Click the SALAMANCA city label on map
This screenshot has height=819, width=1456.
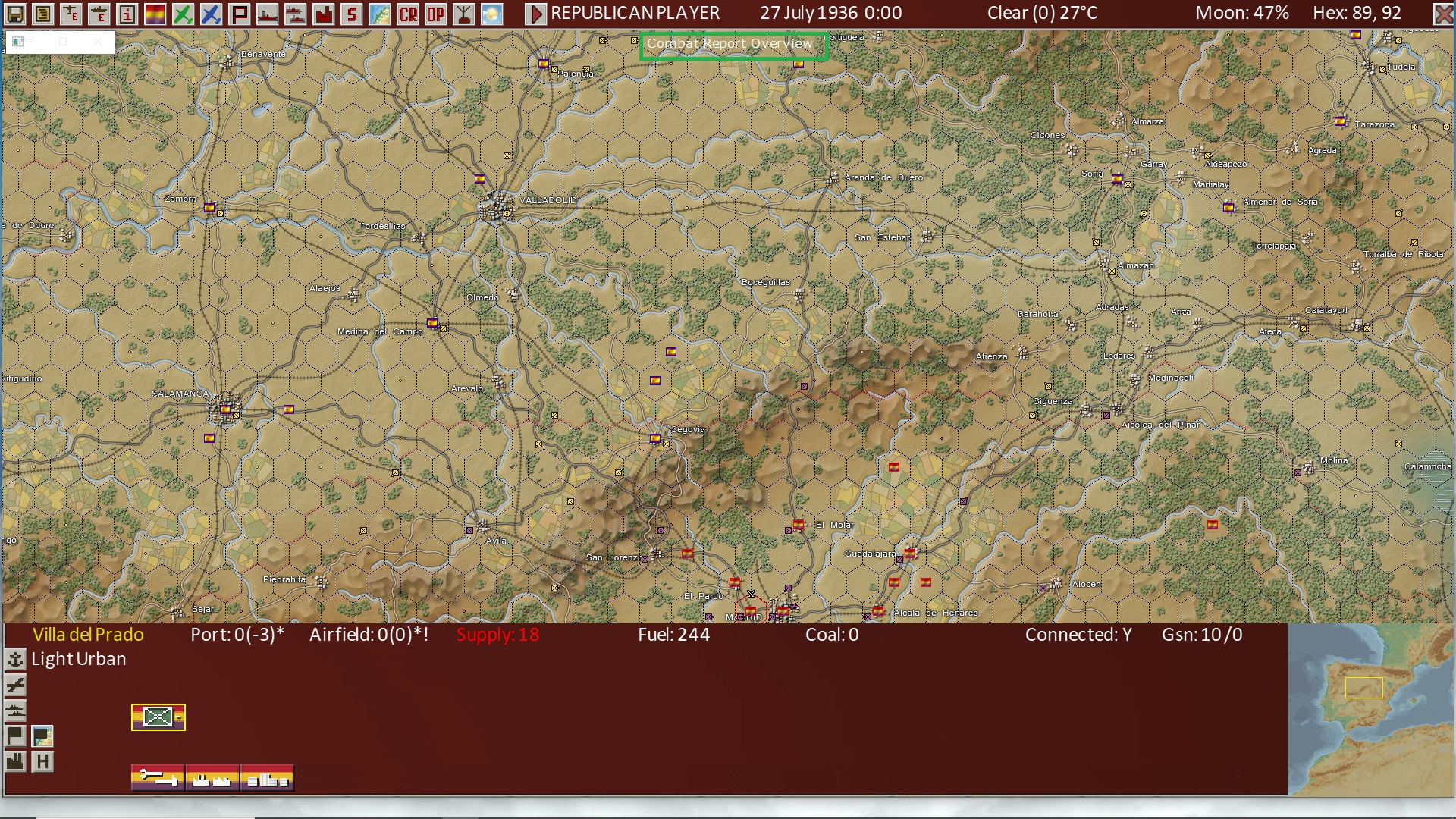tap(180, 394)
